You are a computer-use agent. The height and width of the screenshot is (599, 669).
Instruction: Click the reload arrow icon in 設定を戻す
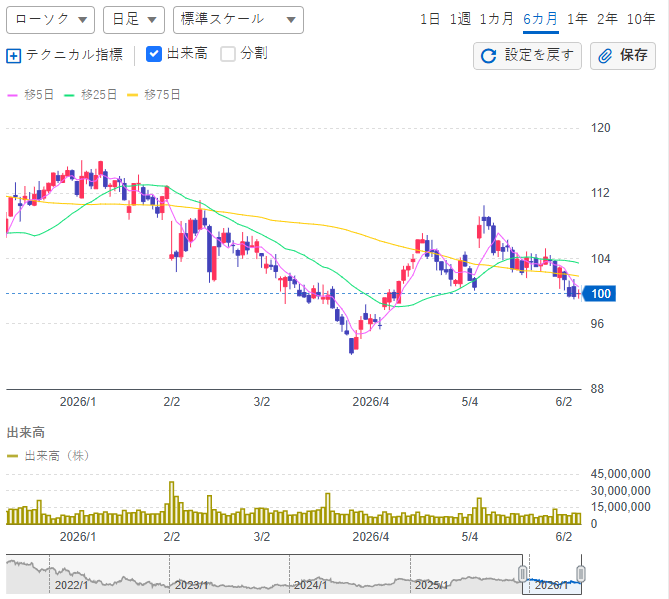(x=489, y=56)
